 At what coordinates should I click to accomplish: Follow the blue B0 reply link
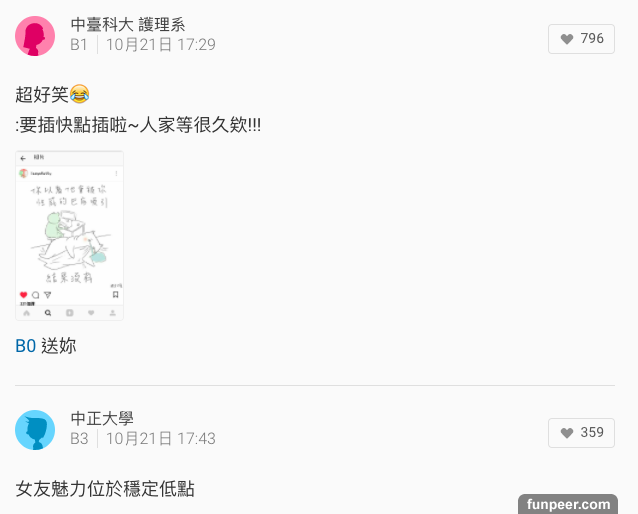tap(26, 346)
